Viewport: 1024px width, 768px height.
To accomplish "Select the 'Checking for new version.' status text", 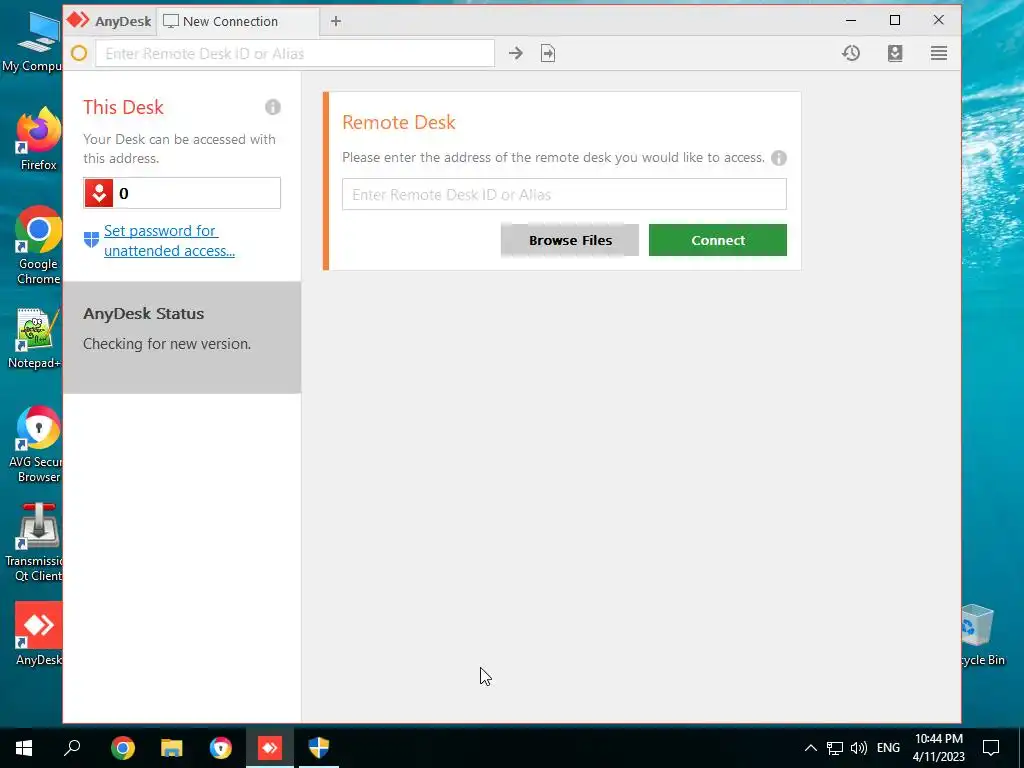I will coord(167,344).
